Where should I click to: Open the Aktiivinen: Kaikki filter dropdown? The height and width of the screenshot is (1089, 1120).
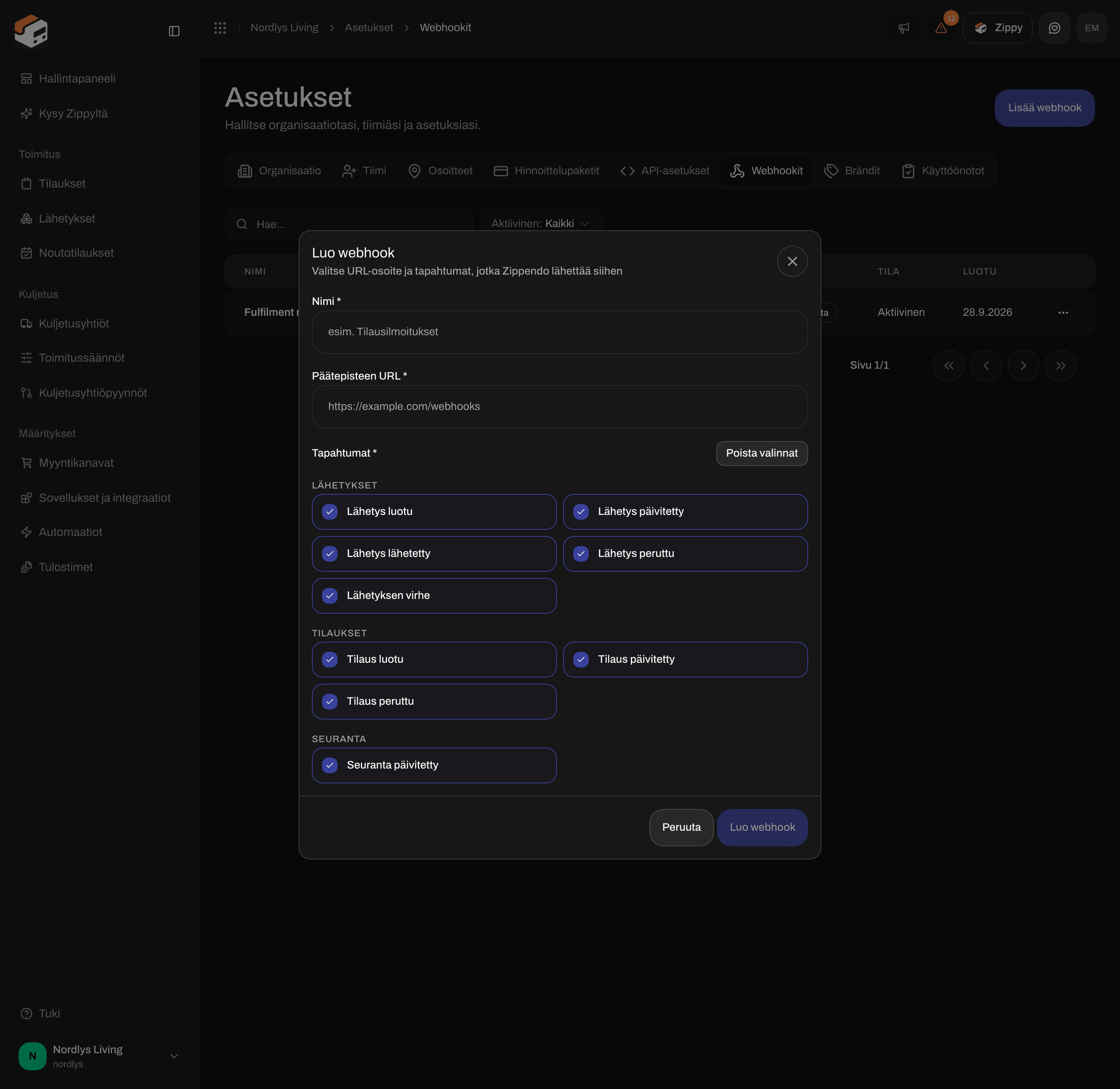pos(541,224)
